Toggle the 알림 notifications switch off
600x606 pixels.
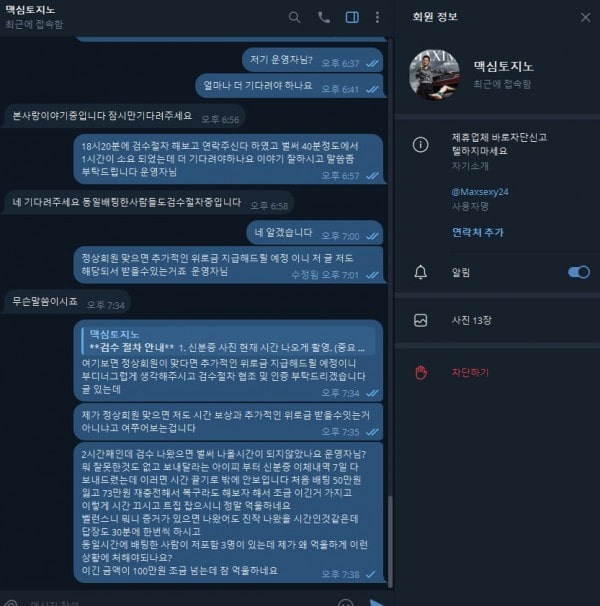pyautogui.click(x=578, y=272)
